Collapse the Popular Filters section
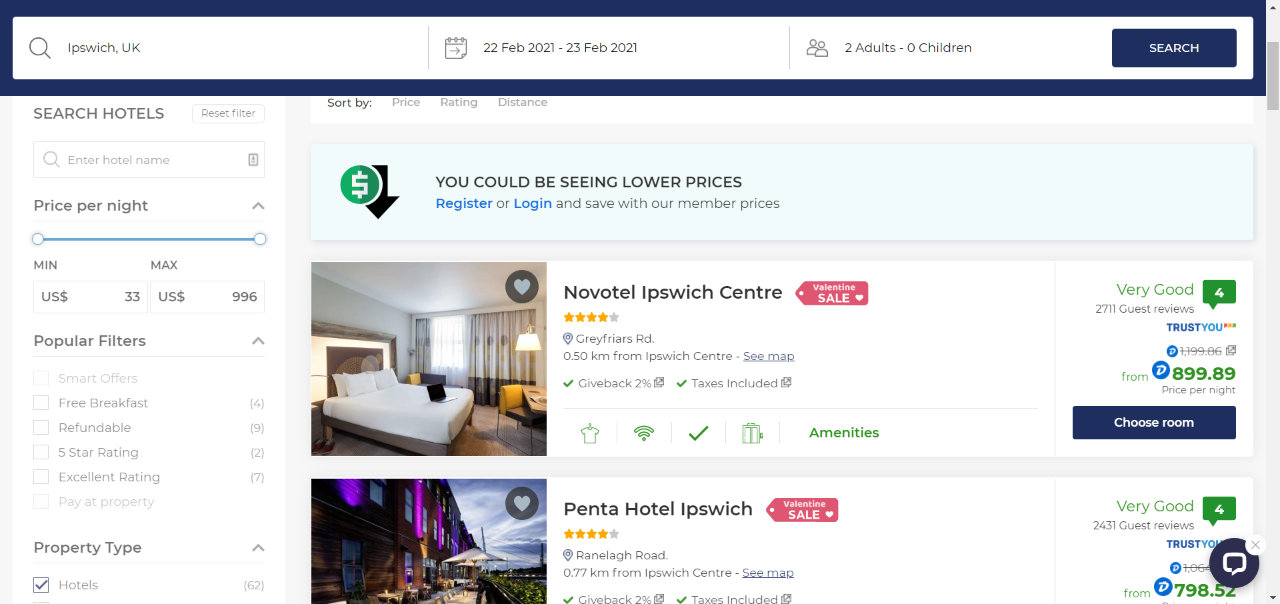 [x=258, y=341]
